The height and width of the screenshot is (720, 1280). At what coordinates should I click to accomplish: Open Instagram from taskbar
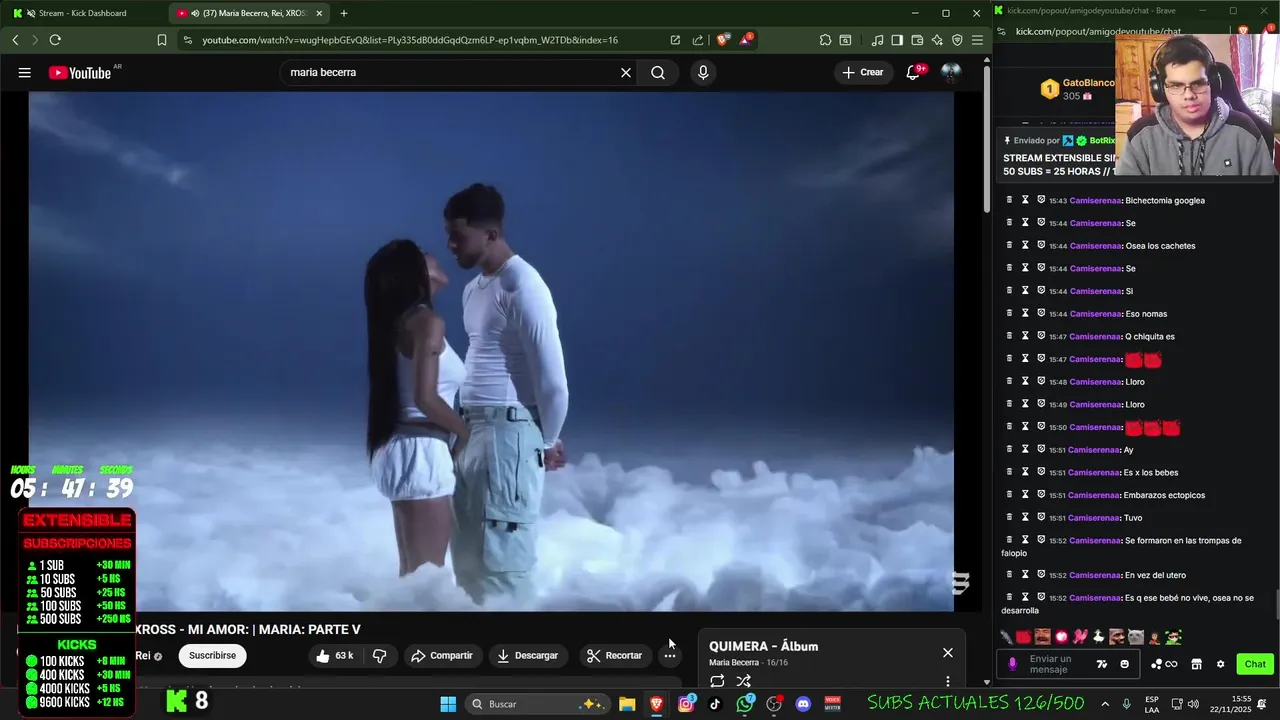click(x=686, y=704)
